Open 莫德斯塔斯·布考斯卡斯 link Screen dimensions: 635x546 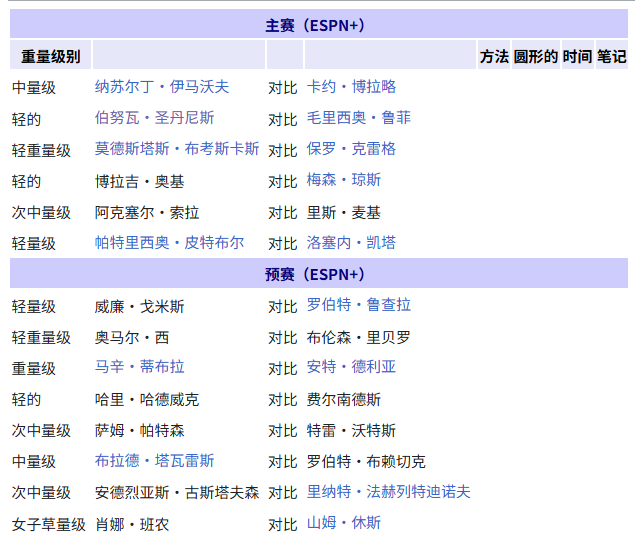point(177,149)
